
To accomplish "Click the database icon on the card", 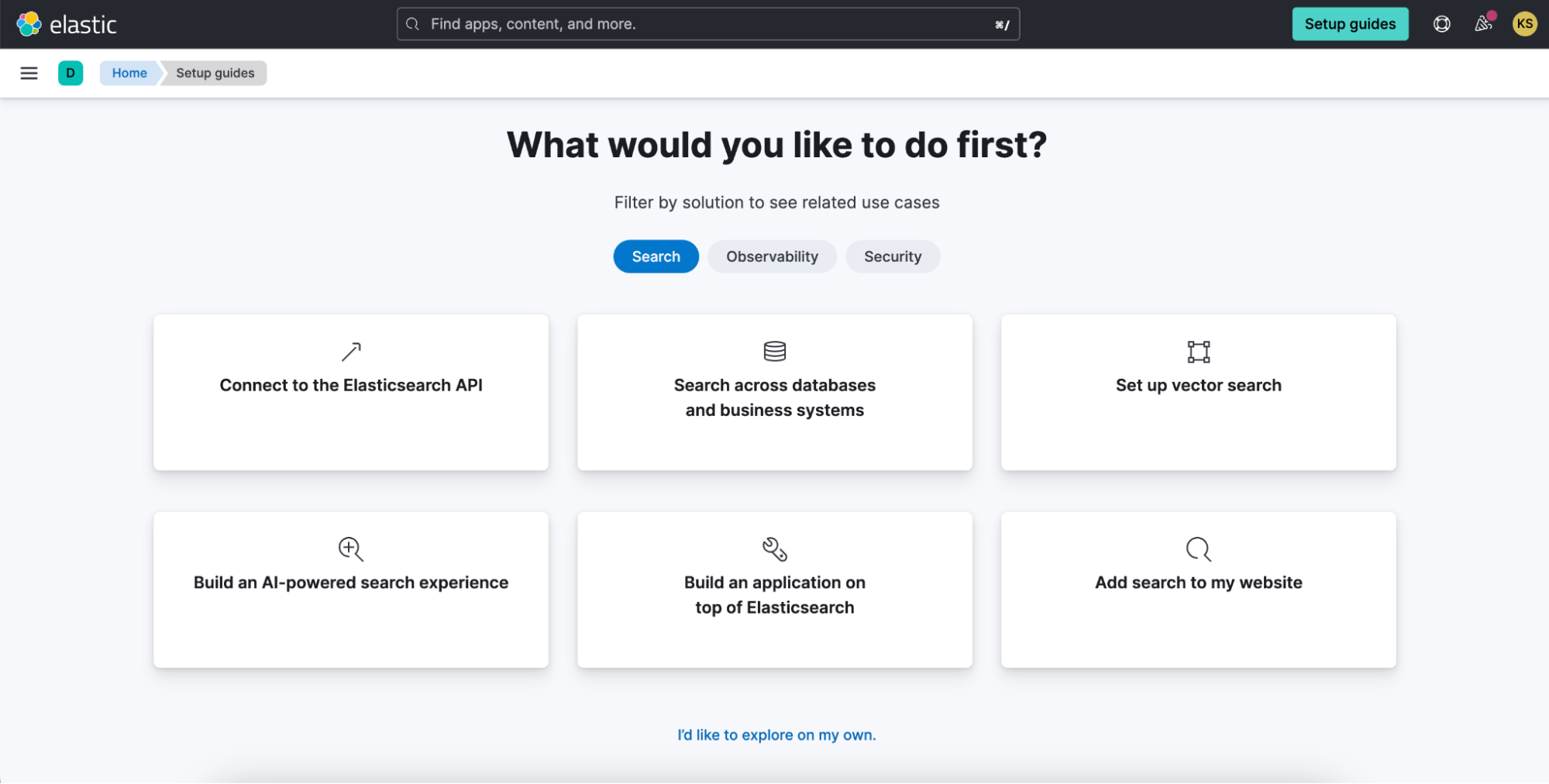I will (x=774, y=352).
